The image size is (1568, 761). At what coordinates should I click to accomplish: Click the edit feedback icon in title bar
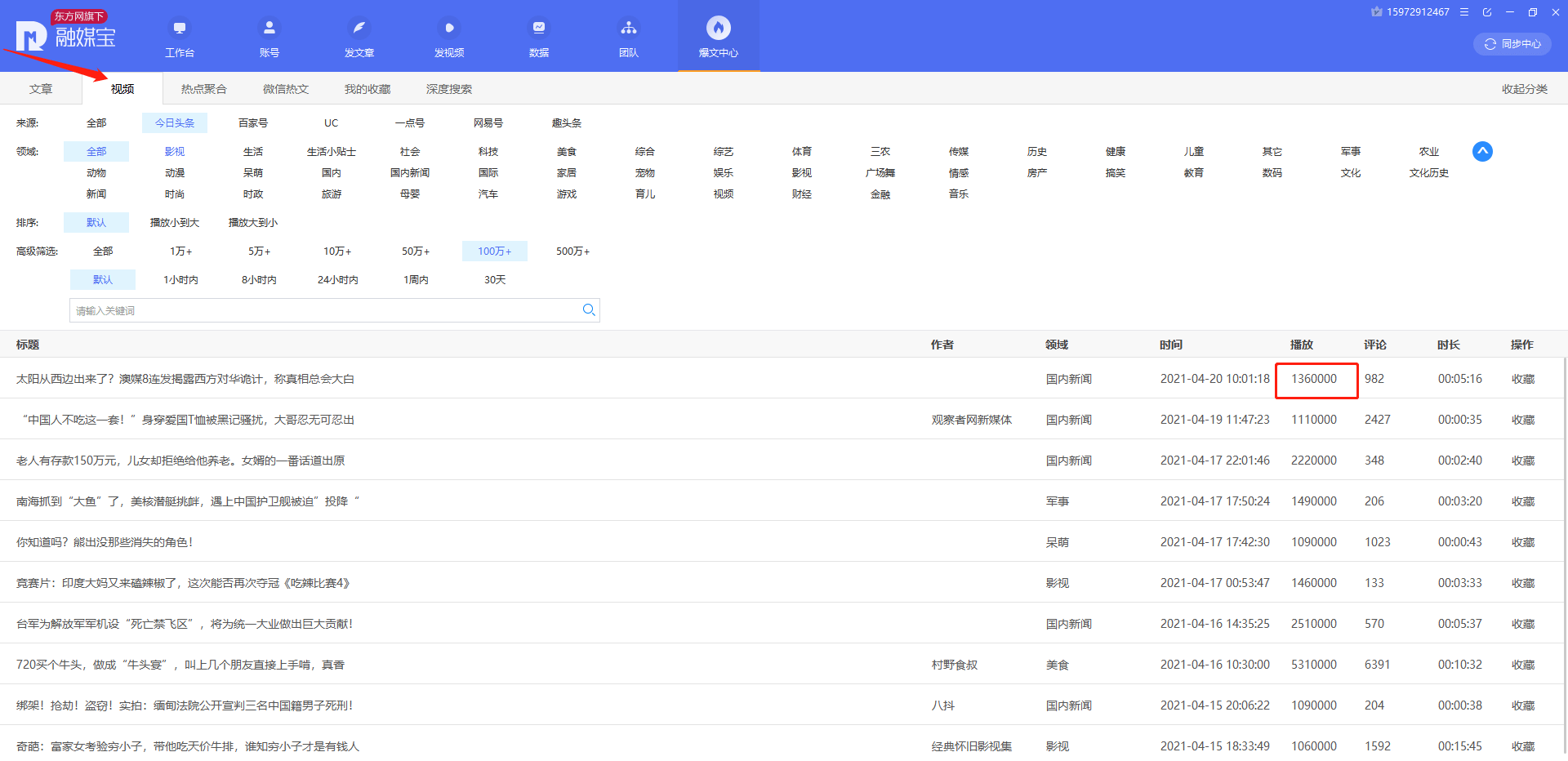coord(1487,12)
